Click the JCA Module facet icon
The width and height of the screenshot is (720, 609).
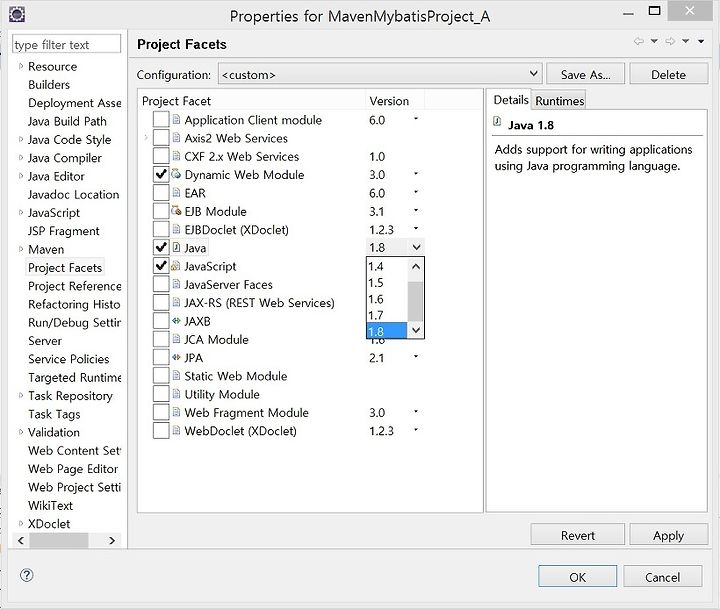[x=176, y=339]
